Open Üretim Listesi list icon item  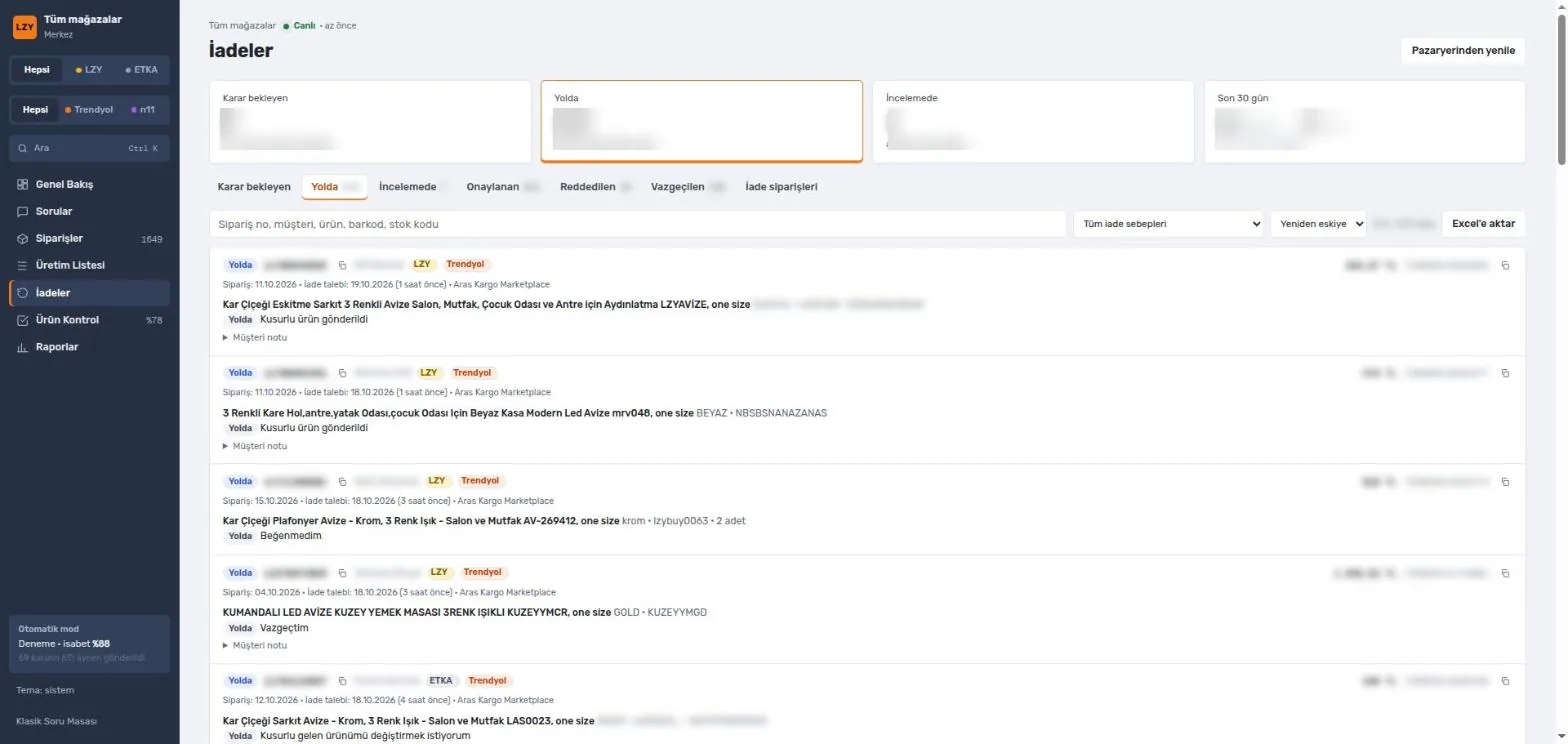point(89,266)
